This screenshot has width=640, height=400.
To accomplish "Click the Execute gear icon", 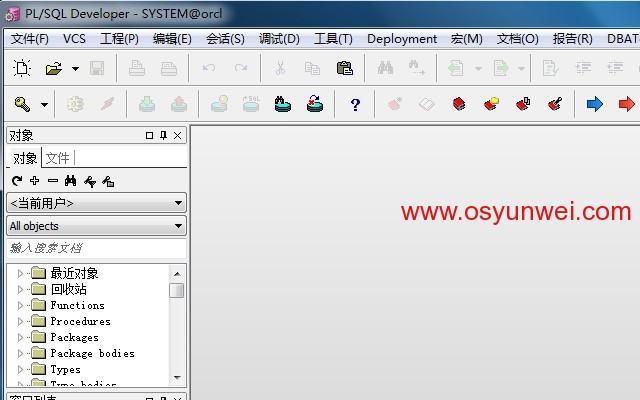I will (75, 104).
